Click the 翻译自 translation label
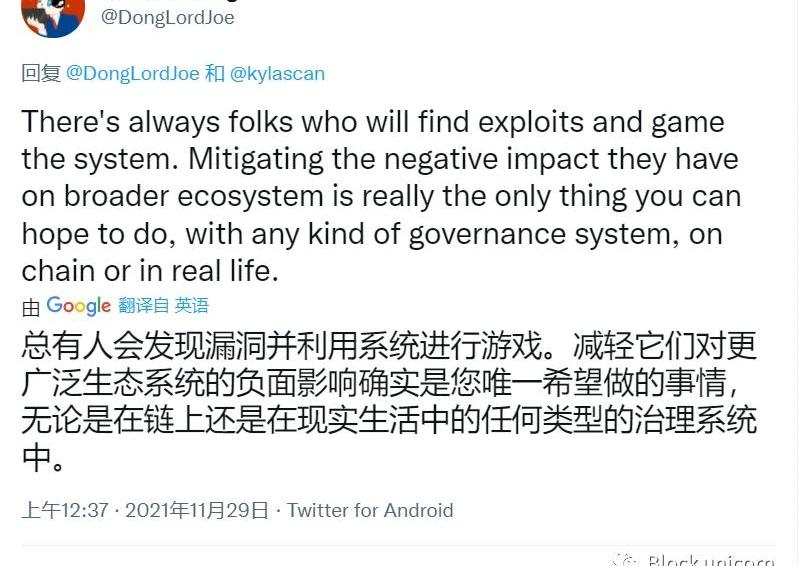 point(142,306)
